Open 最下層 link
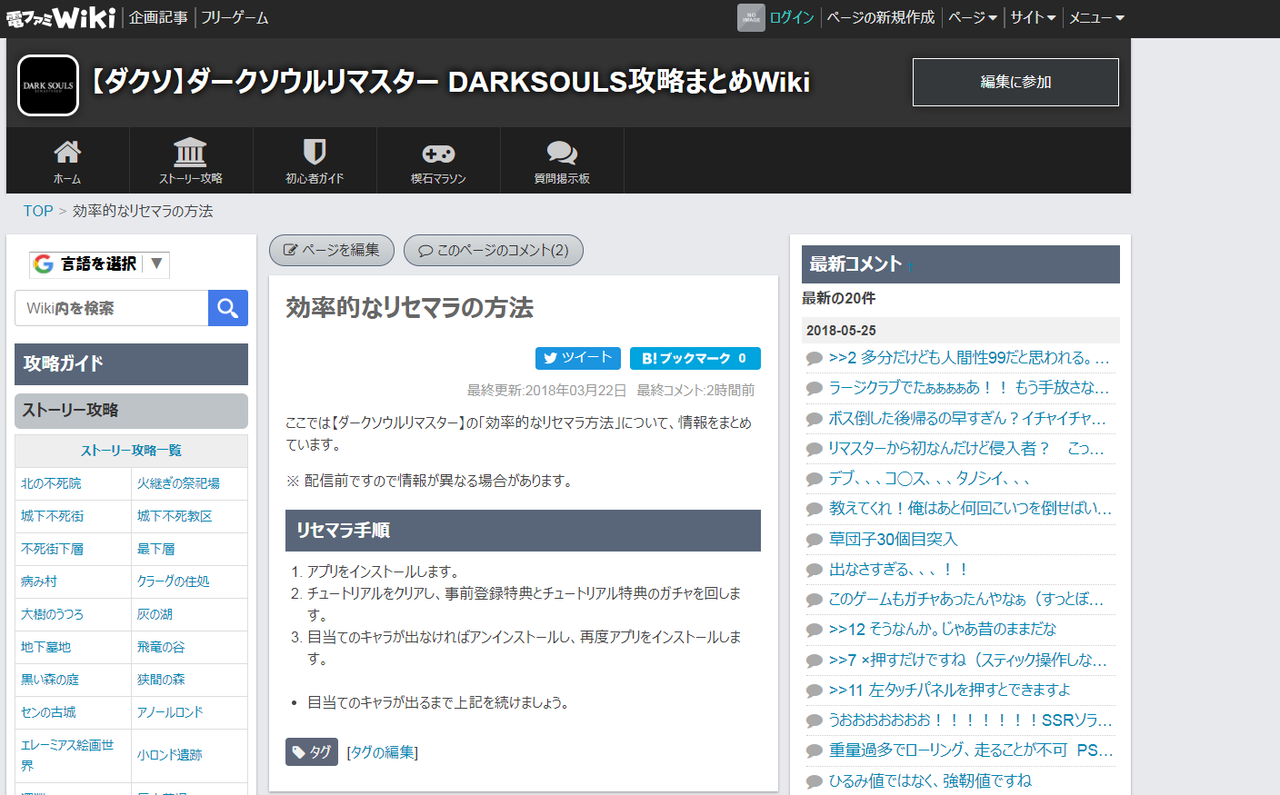Screen dimensions: 1280x795 156,549
